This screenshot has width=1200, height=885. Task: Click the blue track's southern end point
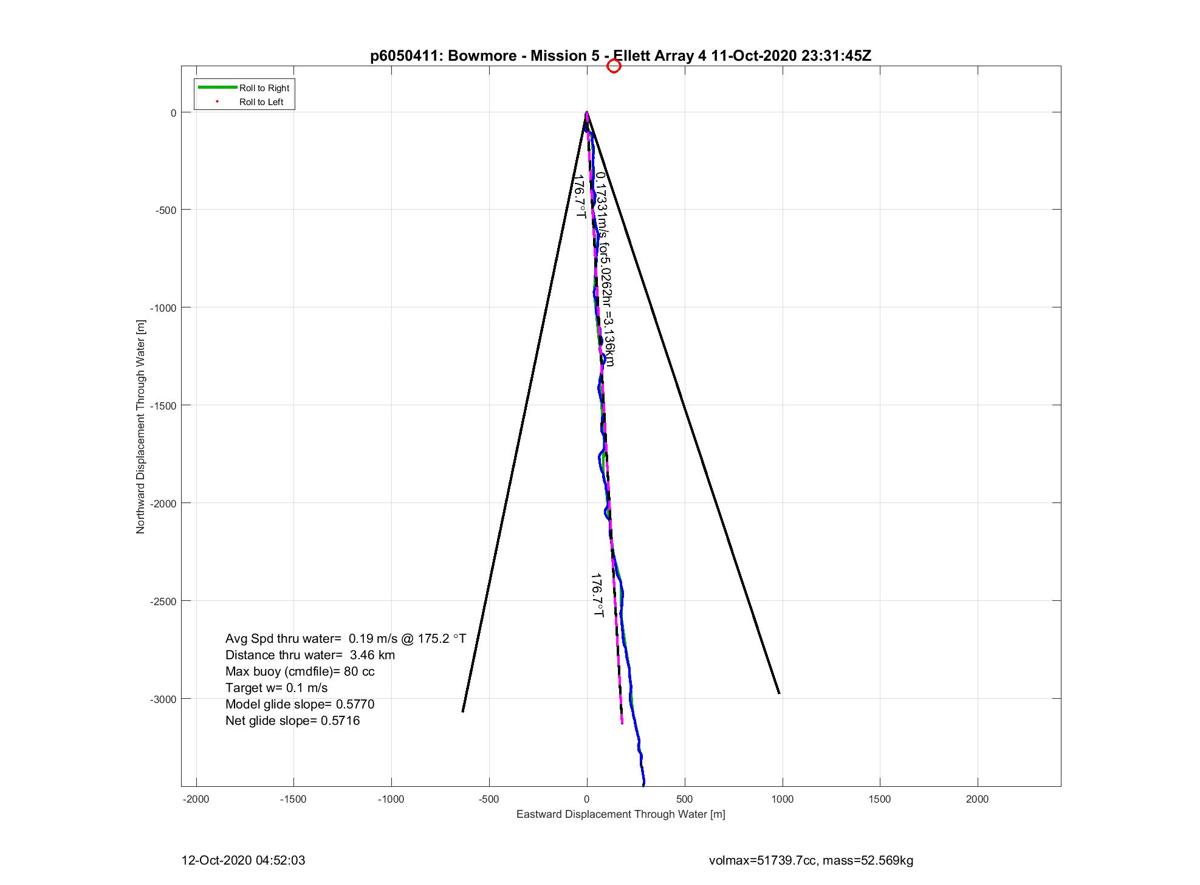pyautogui.click(x=643, y=784)
